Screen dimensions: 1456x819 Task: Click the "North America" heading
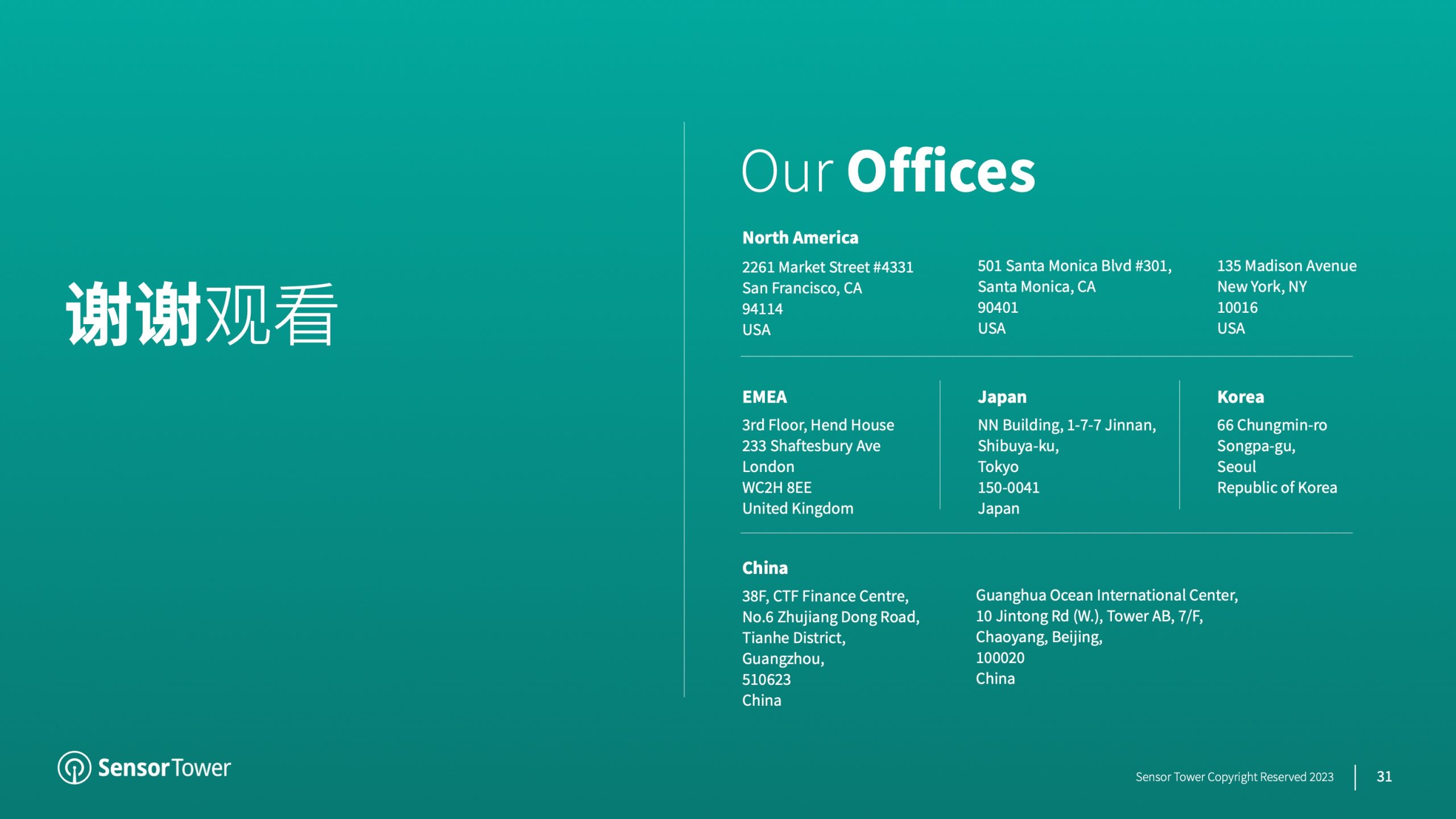pos(800,237)
